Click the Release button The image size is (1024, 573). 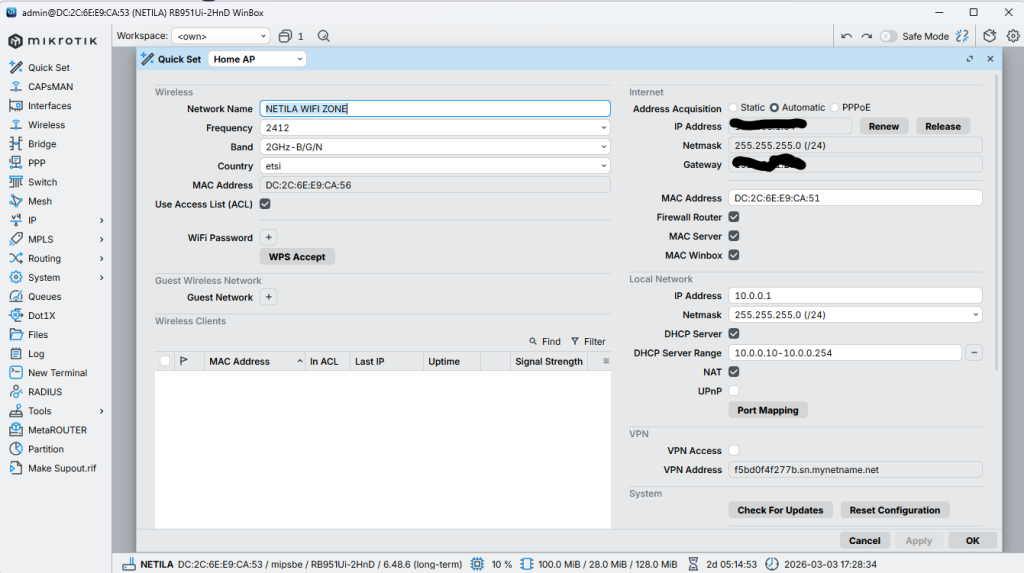tap(943, 126)
